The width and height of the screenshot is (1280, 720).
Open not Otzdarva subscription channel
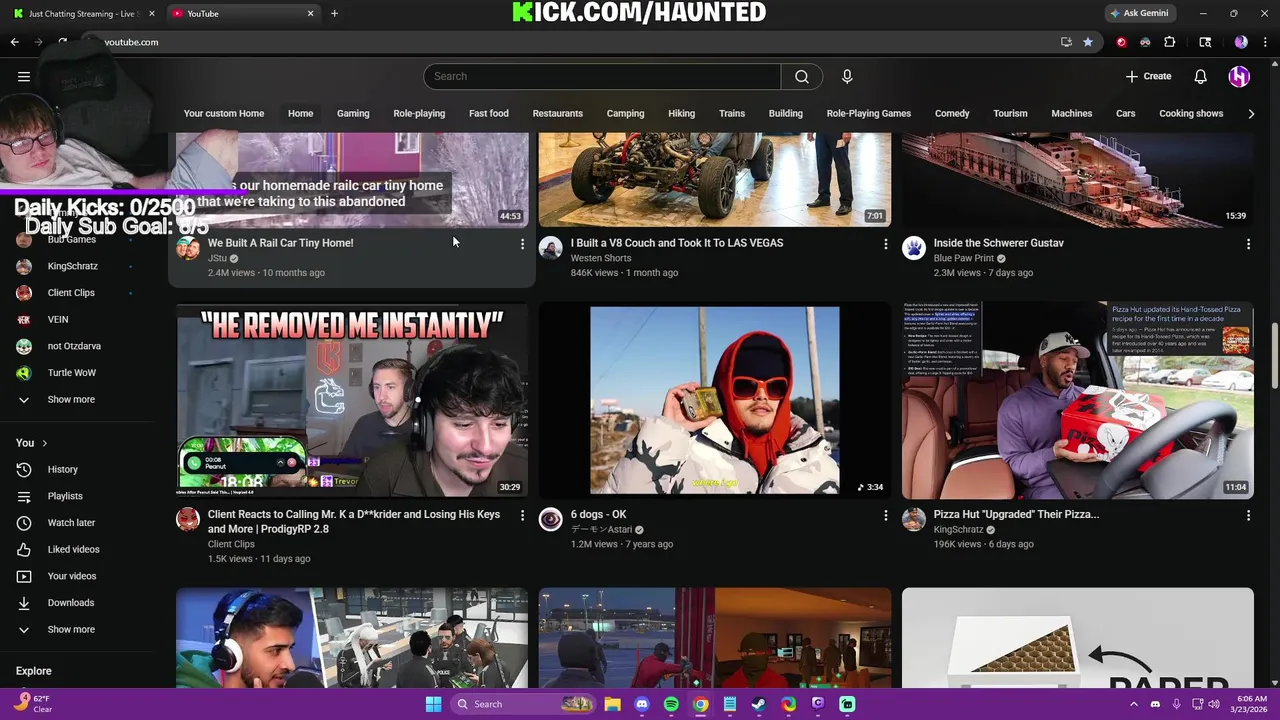point(74,346)
